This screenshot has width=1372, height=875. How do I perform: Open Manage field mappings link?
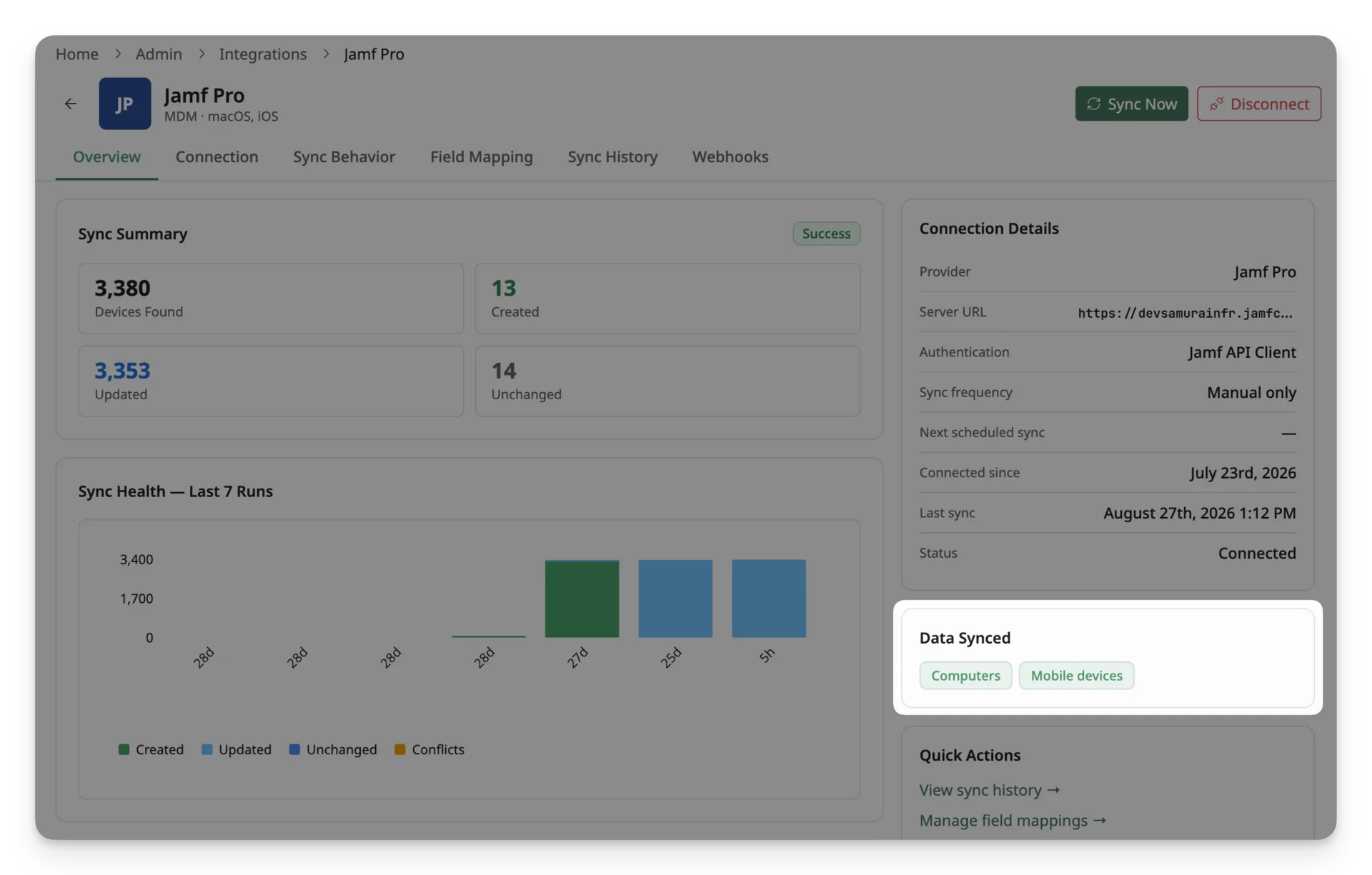point(1013,821)
